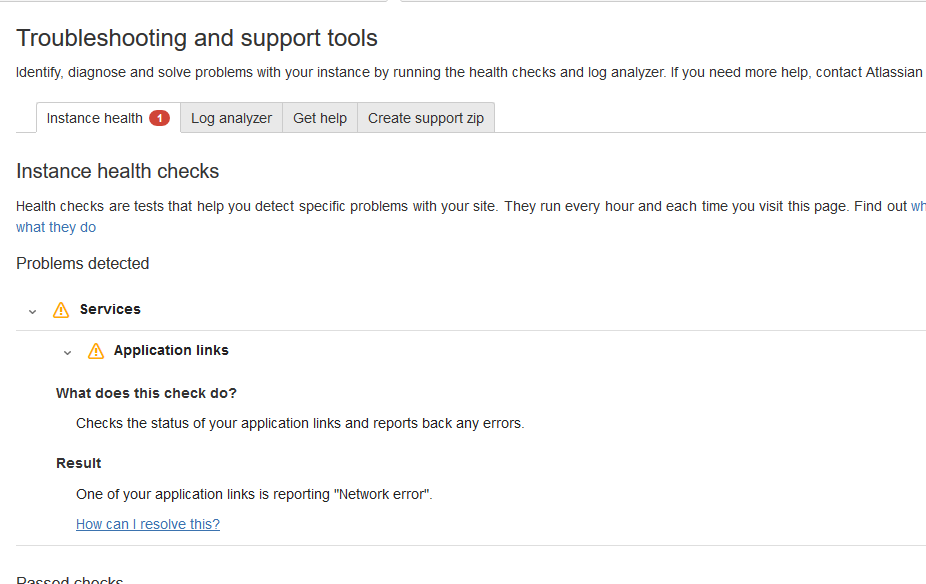Follow the 'what they do' link
Screen dimensions: 926x584
tap(56, 227)
